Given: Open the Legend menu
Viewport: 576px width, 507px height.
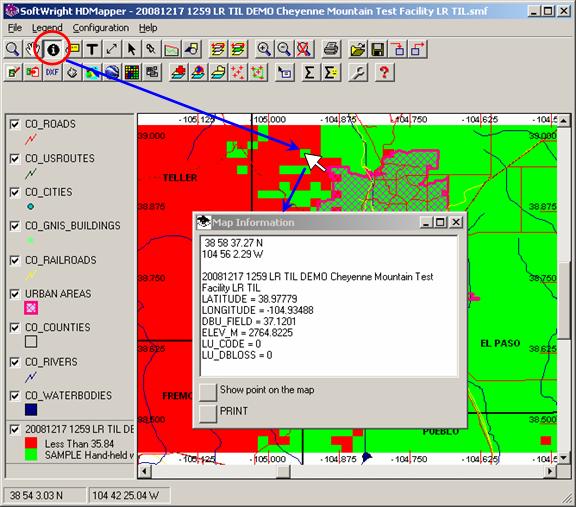Looking at the screenshot, I should 47,28.
